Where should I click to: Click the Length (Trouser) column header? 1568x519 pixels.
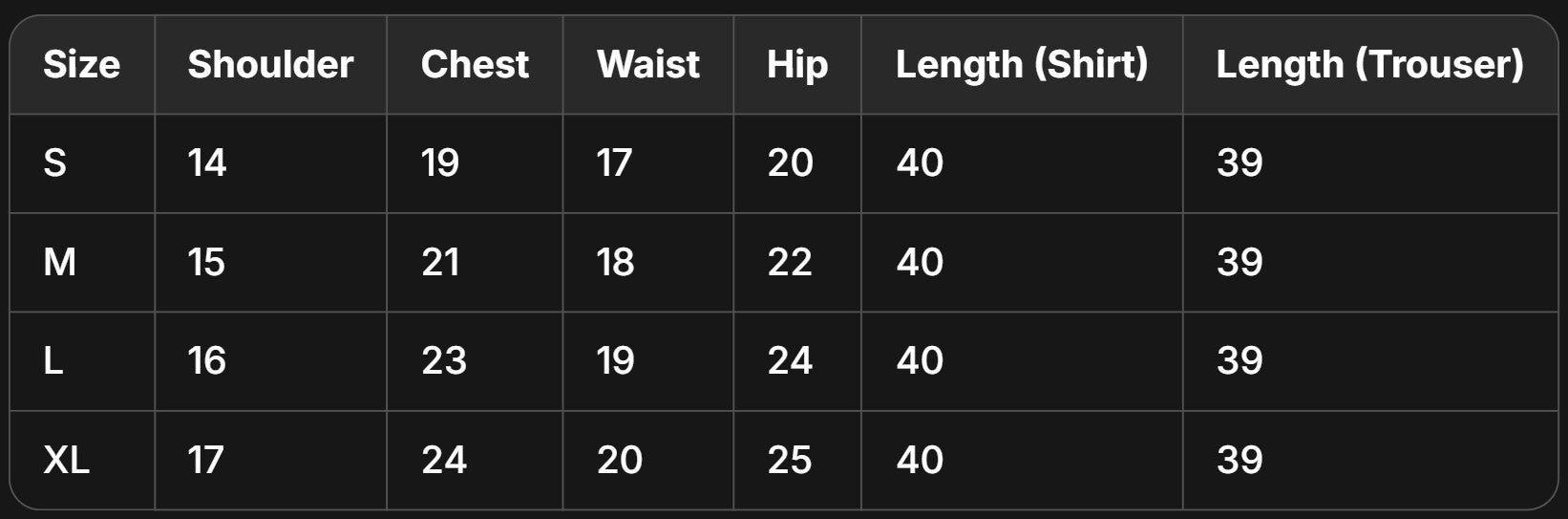1369,65
